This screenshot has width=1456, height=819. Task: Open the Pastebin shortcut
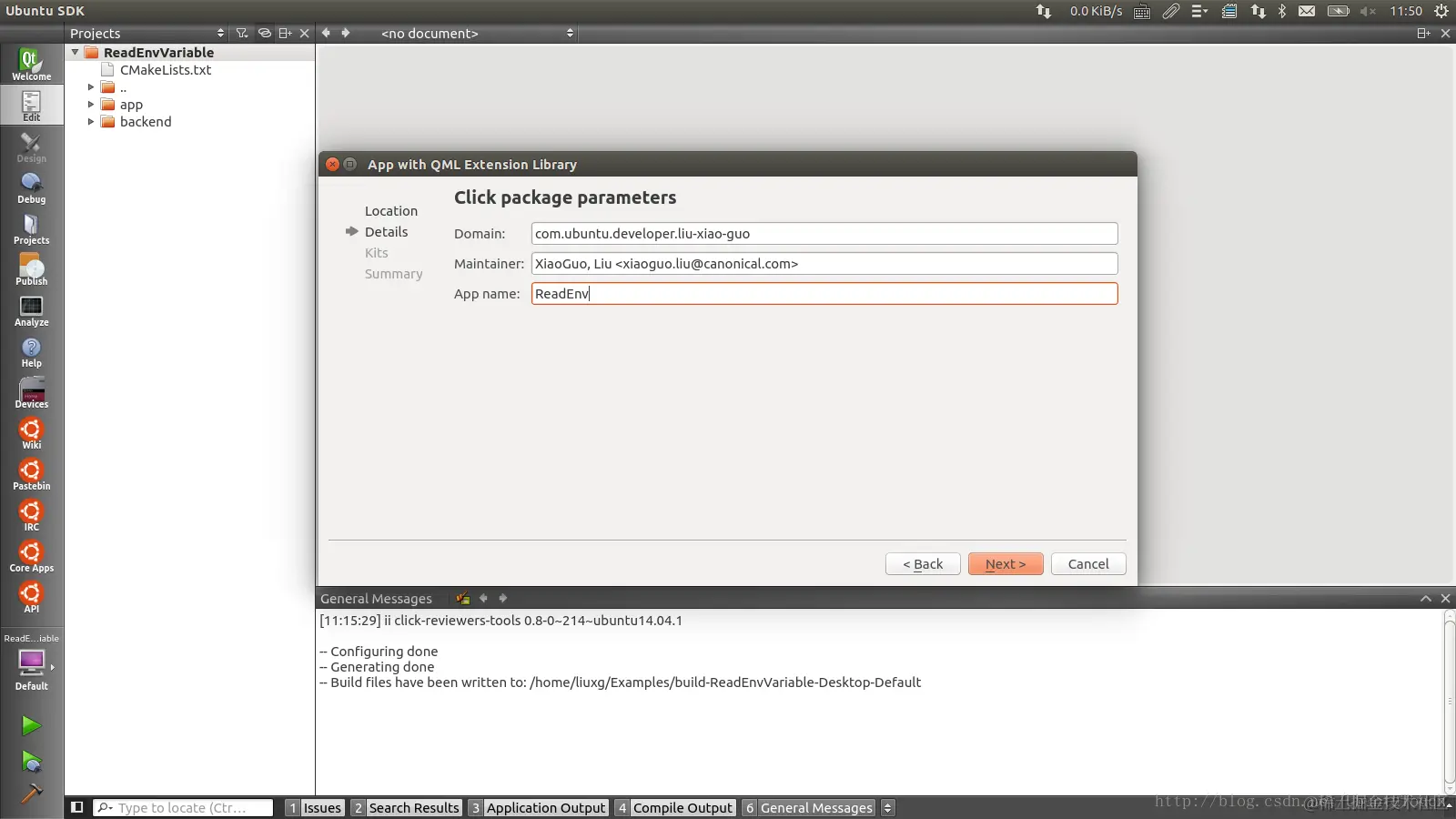coord(31,474)
